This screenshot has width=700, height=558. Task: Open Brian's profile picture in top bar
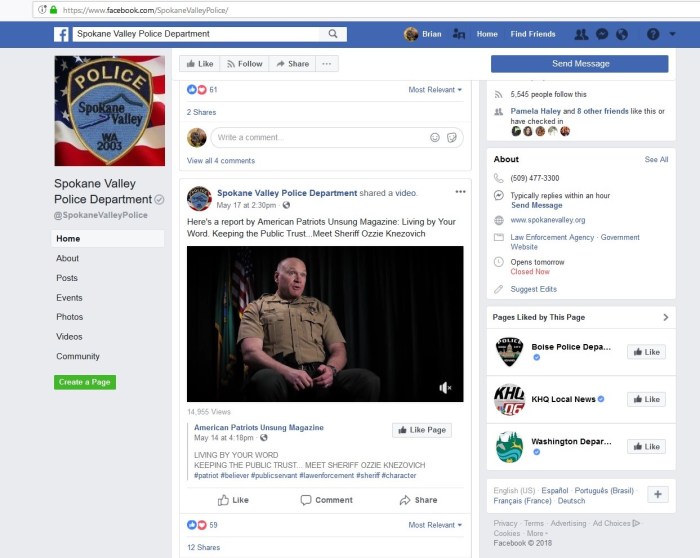pos(411,34)
